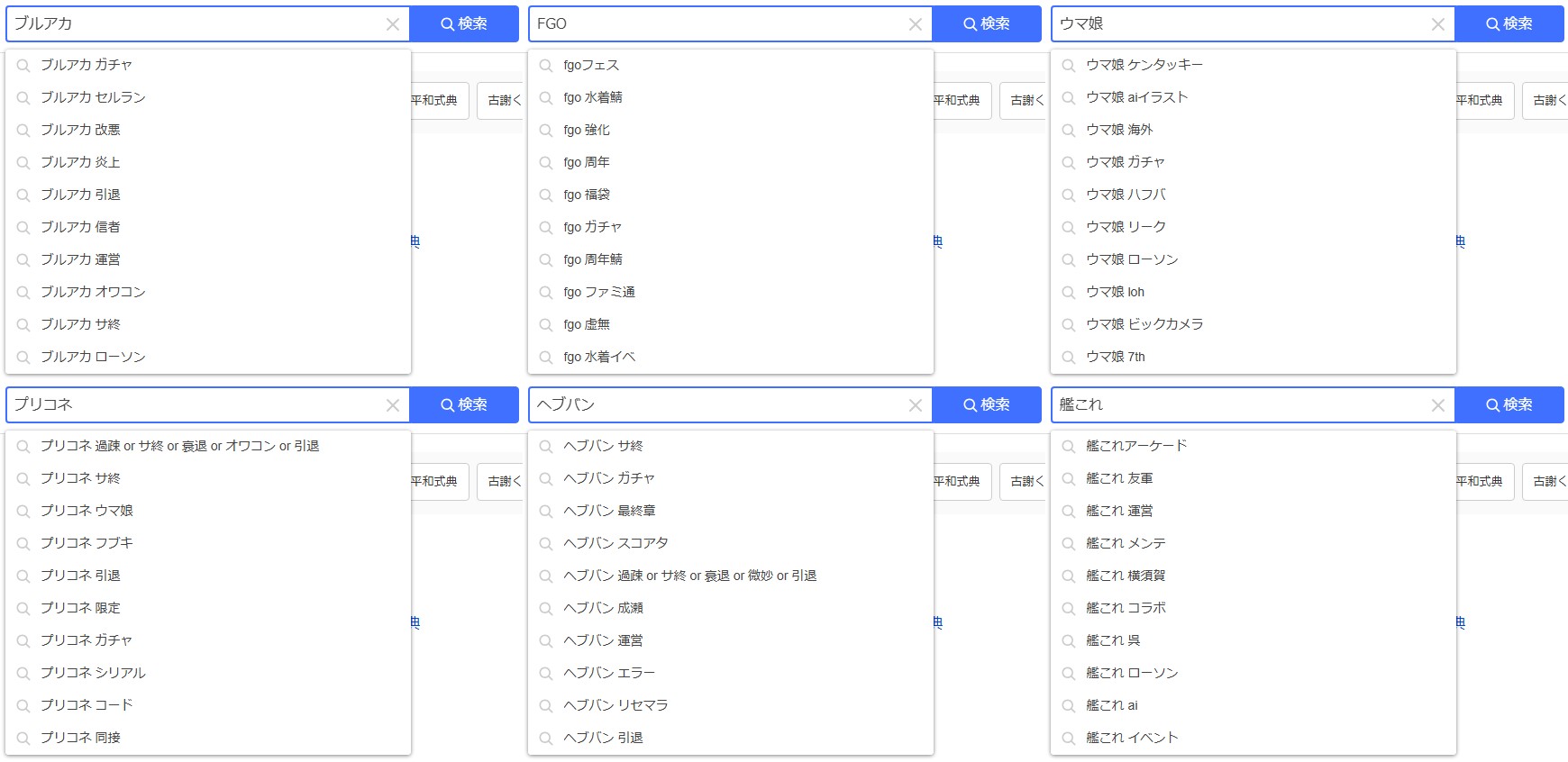
Task: Choose the suggestion 艦これ イベント
Action: tap(1253, 738)
